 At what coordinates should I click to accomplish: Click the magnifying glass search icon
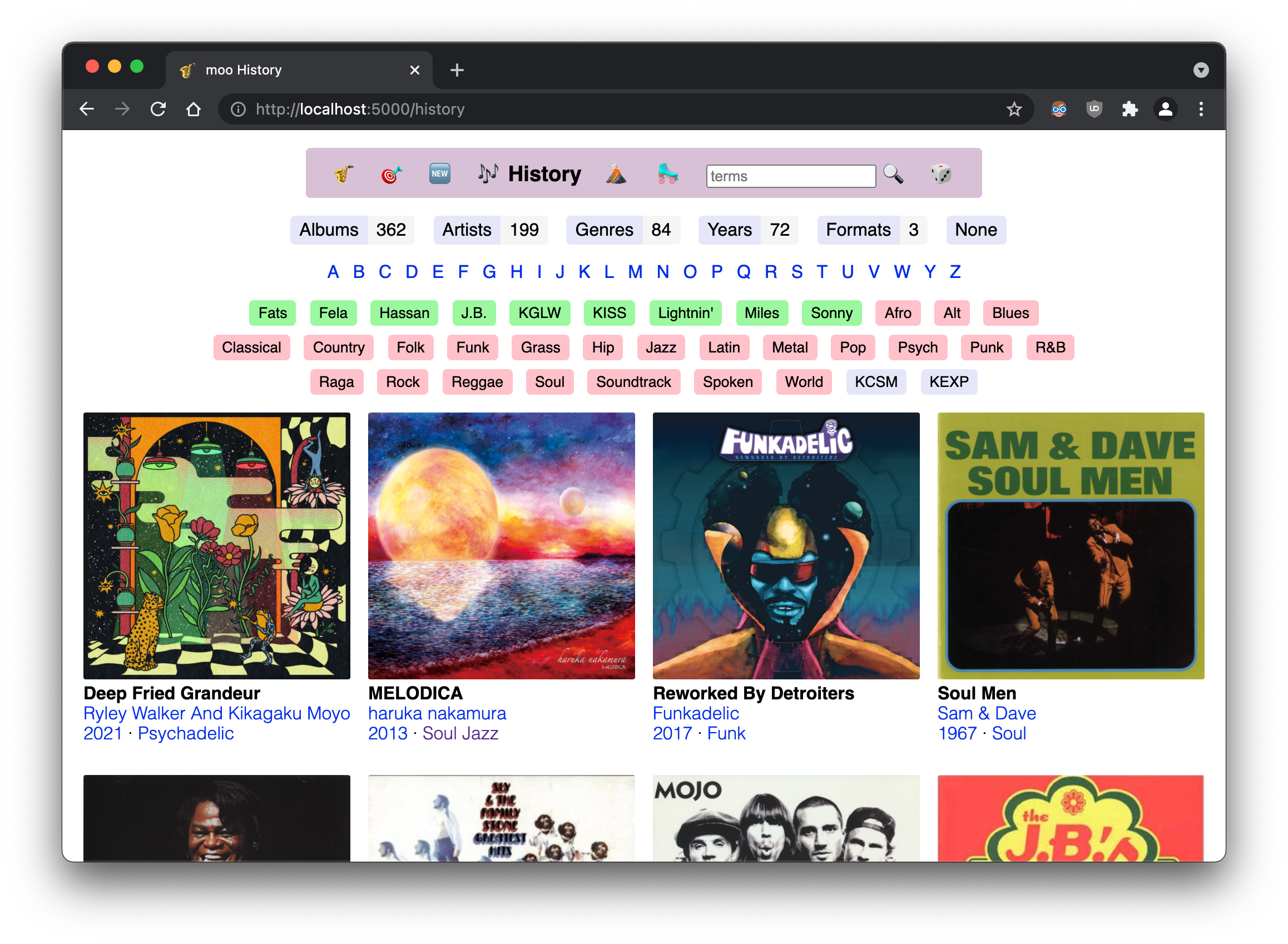pos(893,173)
